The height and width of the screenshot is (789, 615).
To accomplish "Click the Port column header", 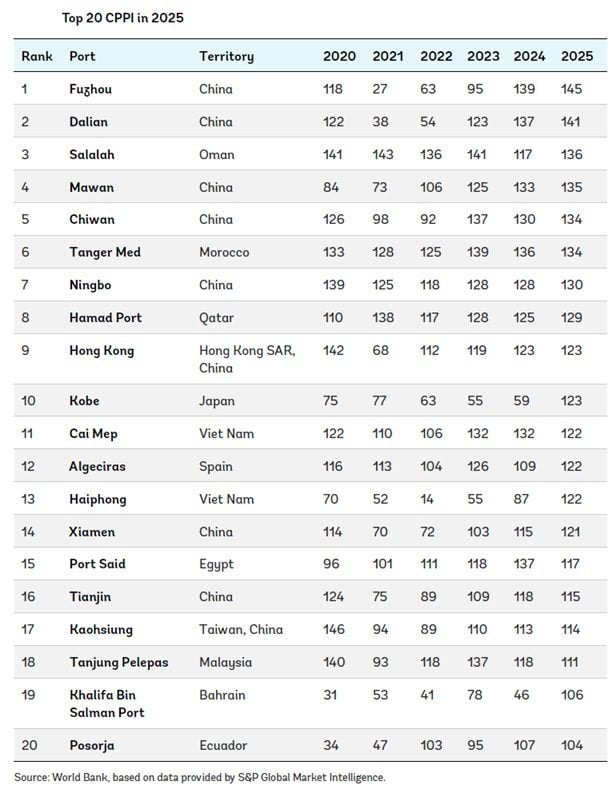I will coord(82,56).
